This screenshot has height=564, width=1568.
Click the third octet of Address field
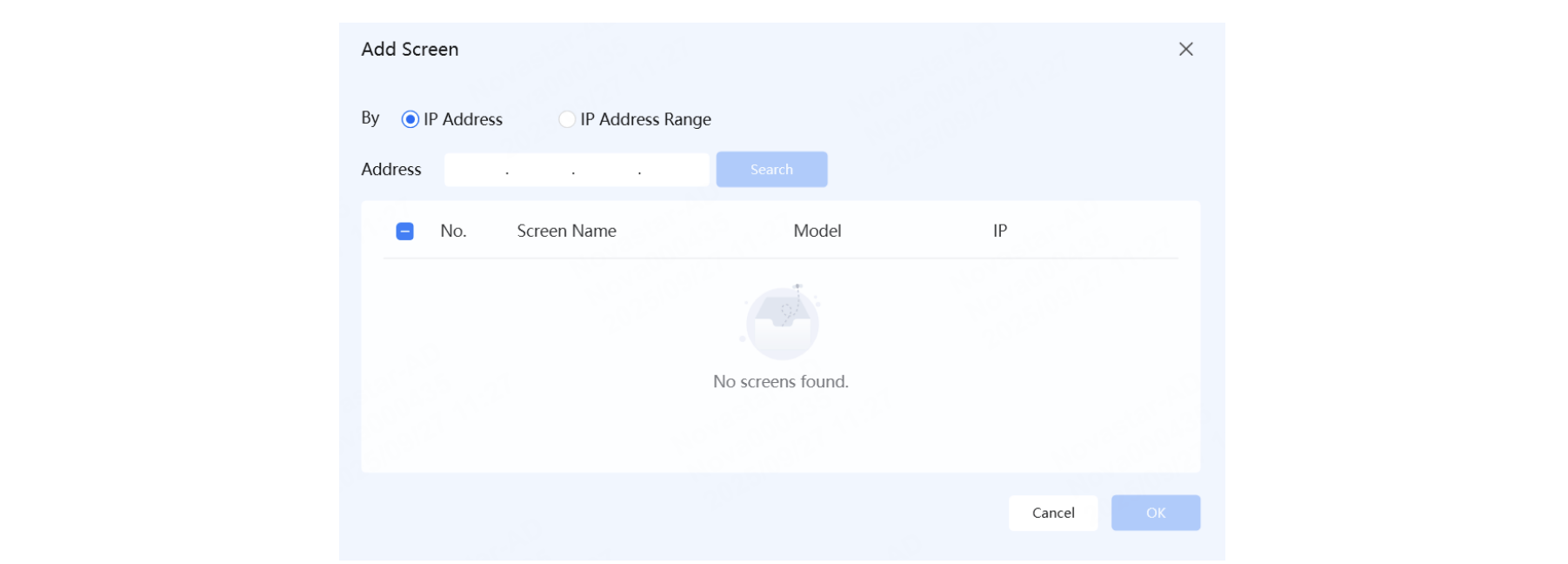point(606,170)
